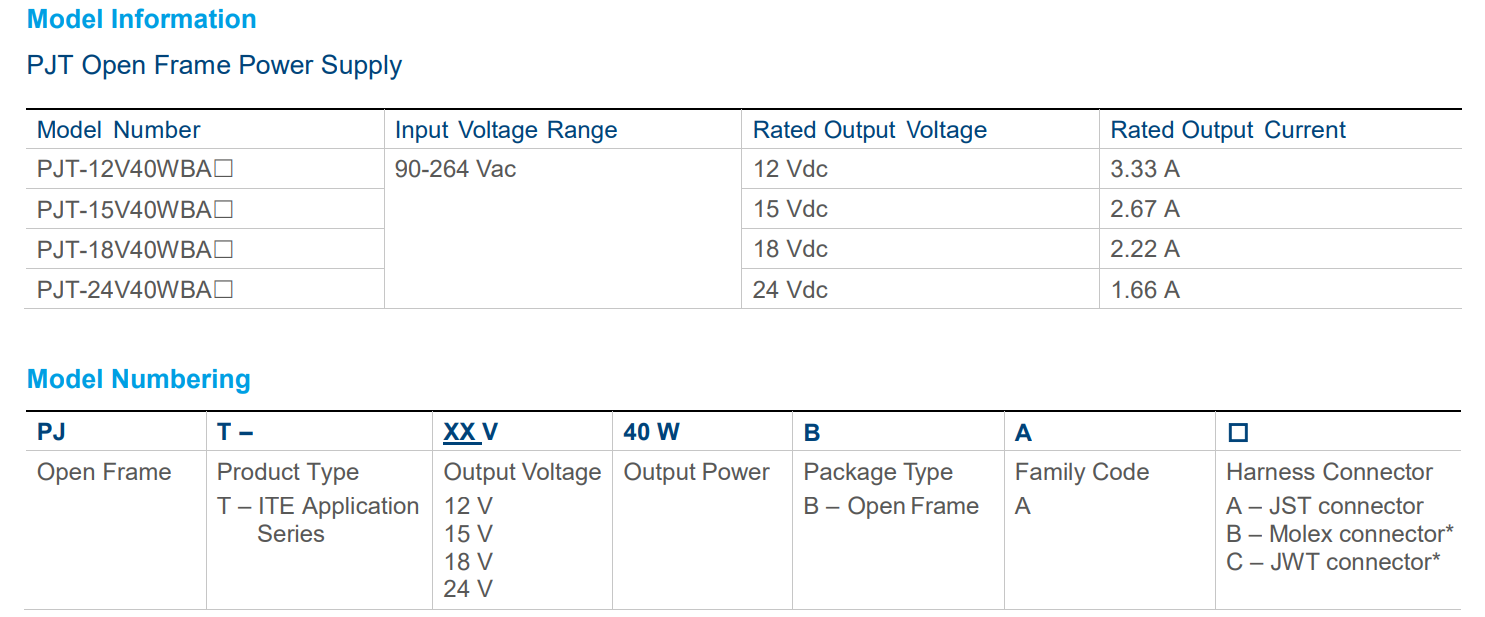Screen dimensions: 1485x617
Task: Click the square placeholder above Harness Connector
Action: coord(1238,433)
